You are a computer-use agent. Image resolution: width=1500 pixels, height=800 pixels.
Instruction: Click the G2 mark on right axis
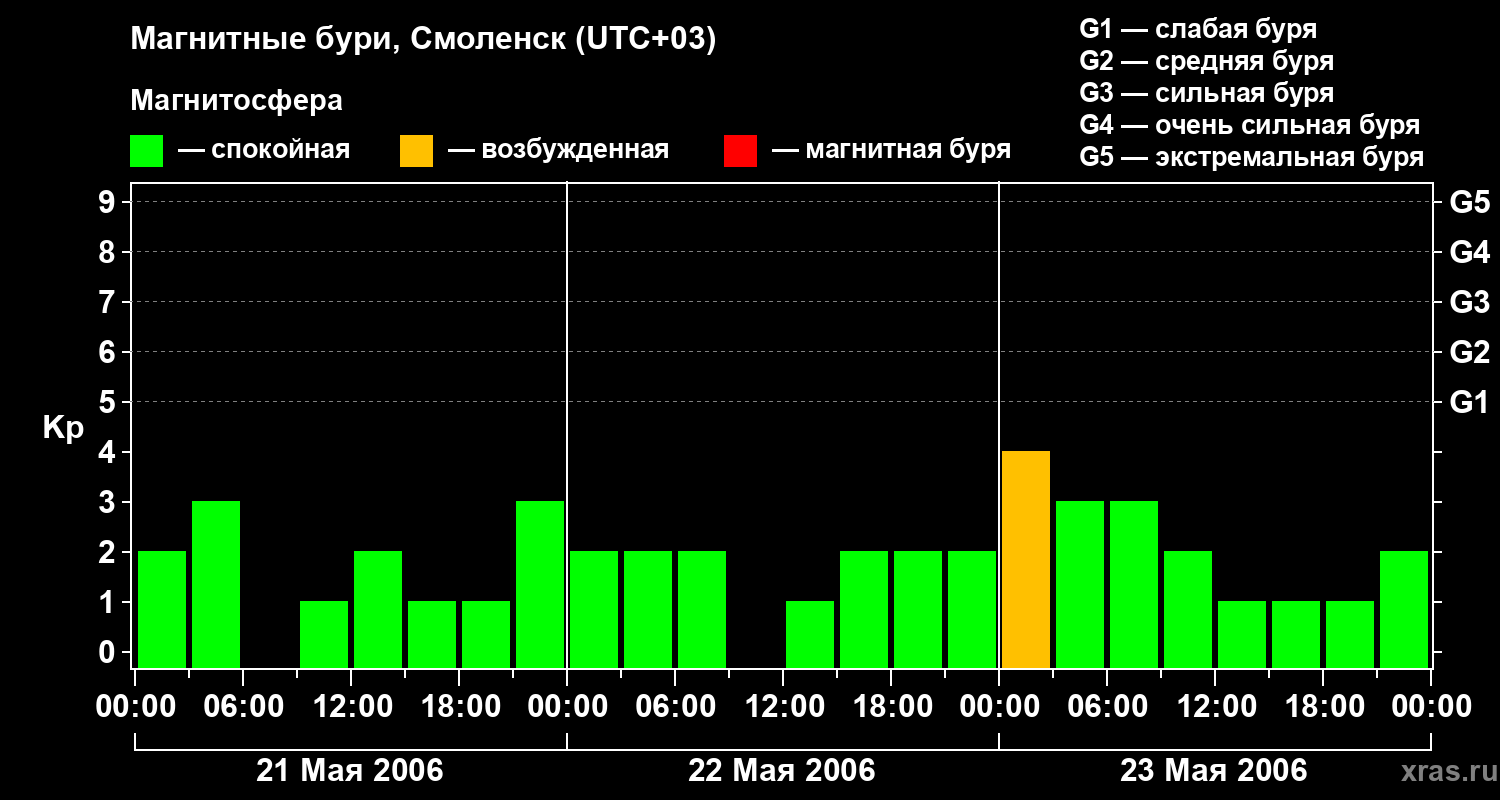(1469, 352)
